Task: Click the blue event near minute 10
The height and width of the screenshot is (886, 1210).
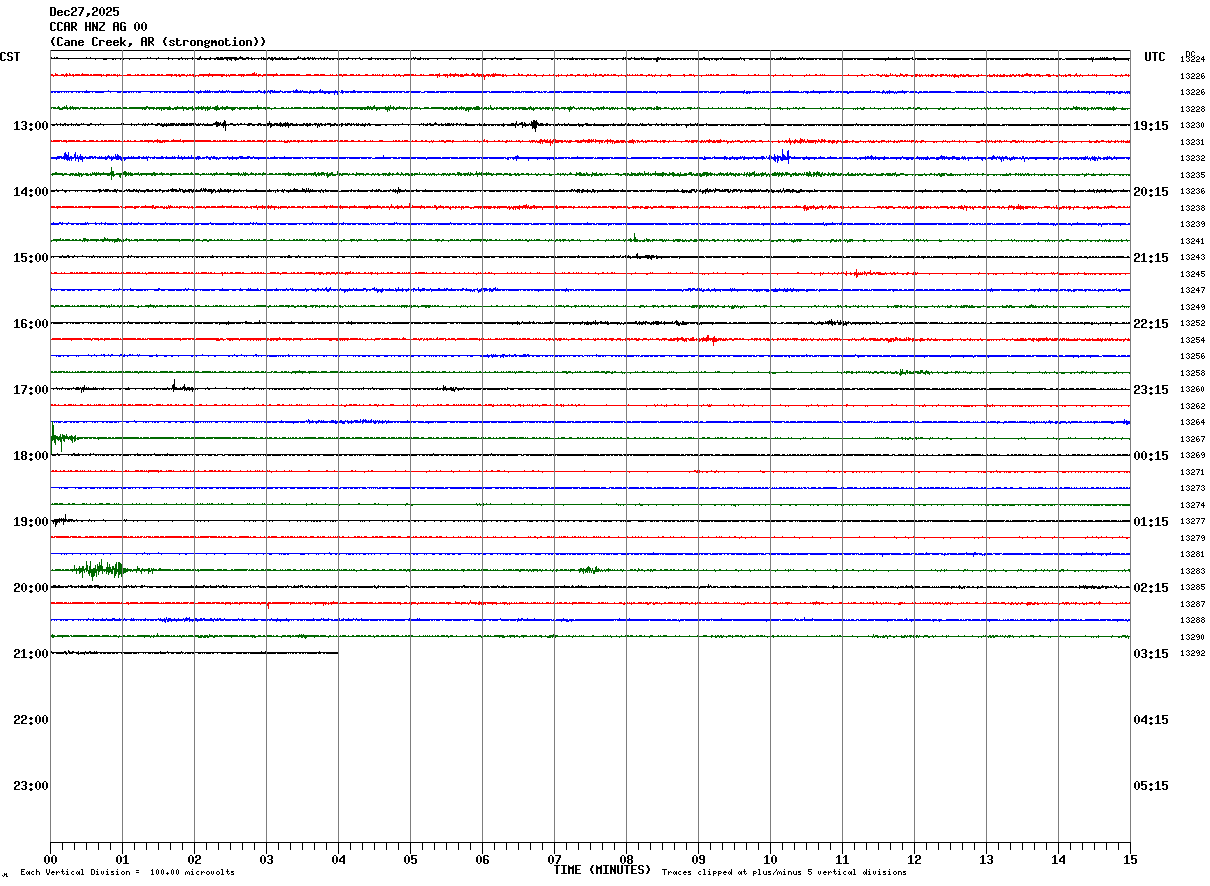Action: coord(781,157)
